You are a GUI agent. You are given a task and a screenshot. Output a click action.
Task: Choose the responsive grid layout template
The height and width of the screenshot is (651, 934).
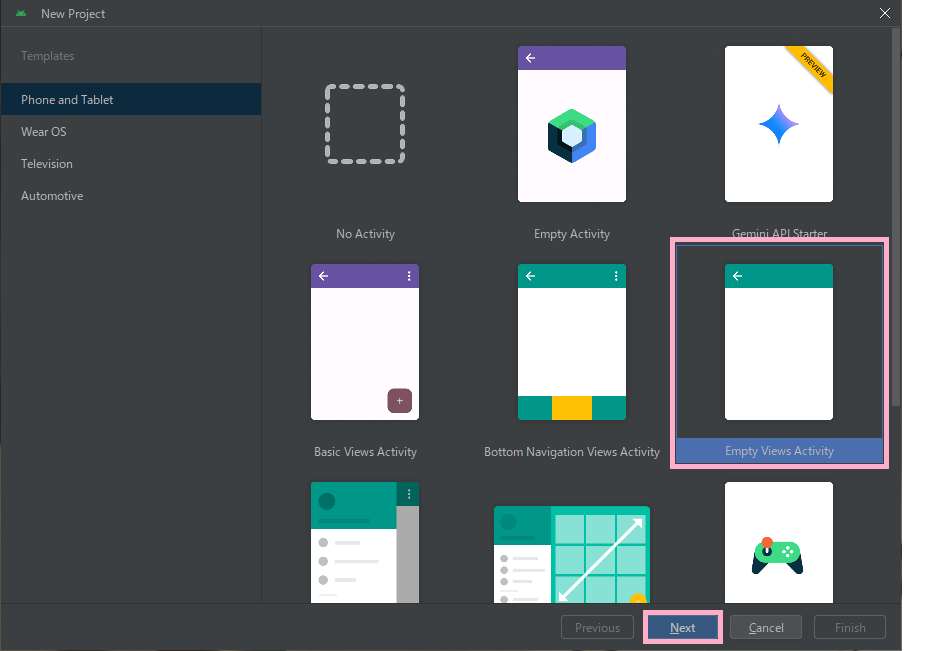[572, 555]
